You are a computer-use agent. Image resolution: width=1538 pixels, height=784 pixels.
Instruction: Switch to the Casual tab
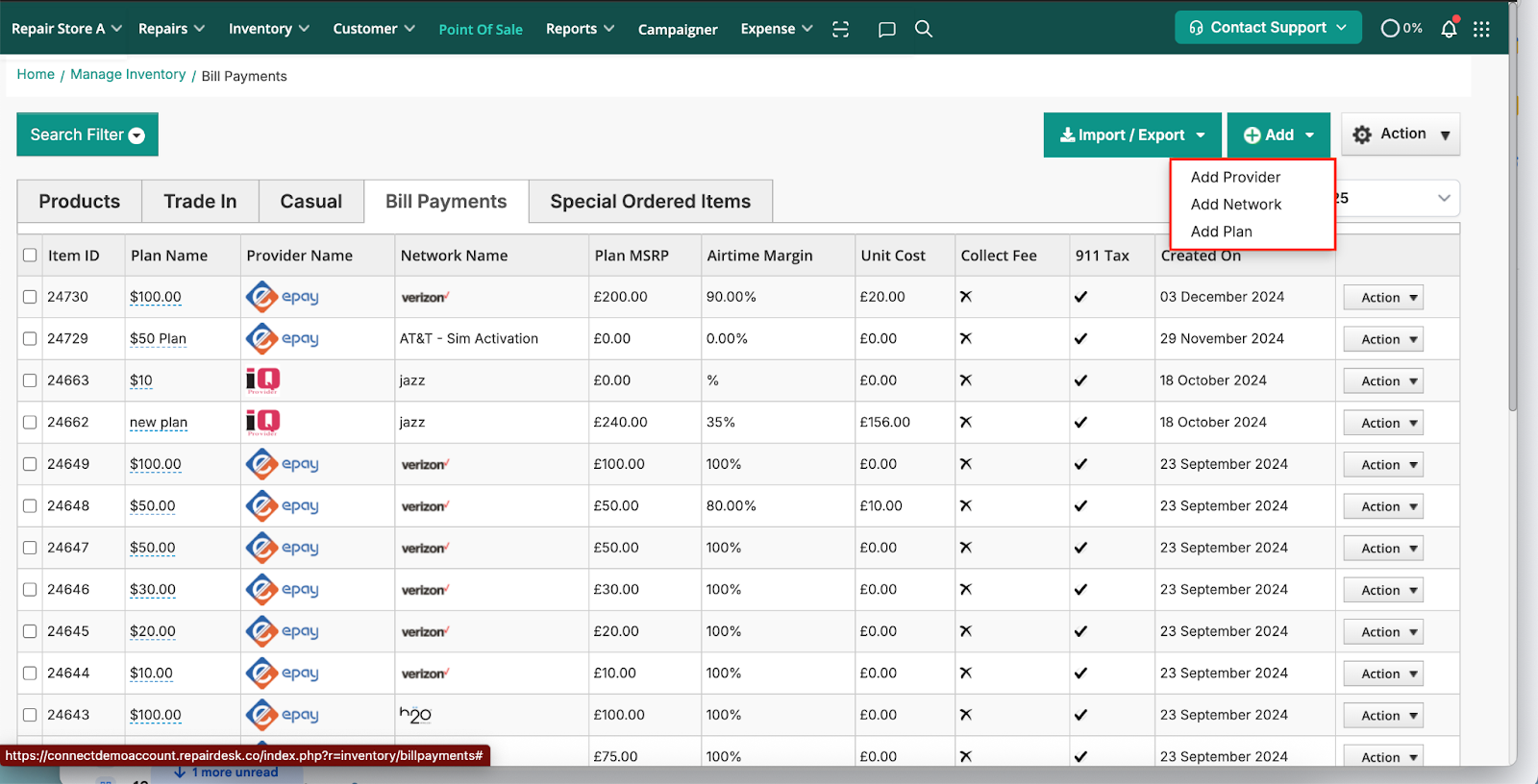tap(311, 202)
